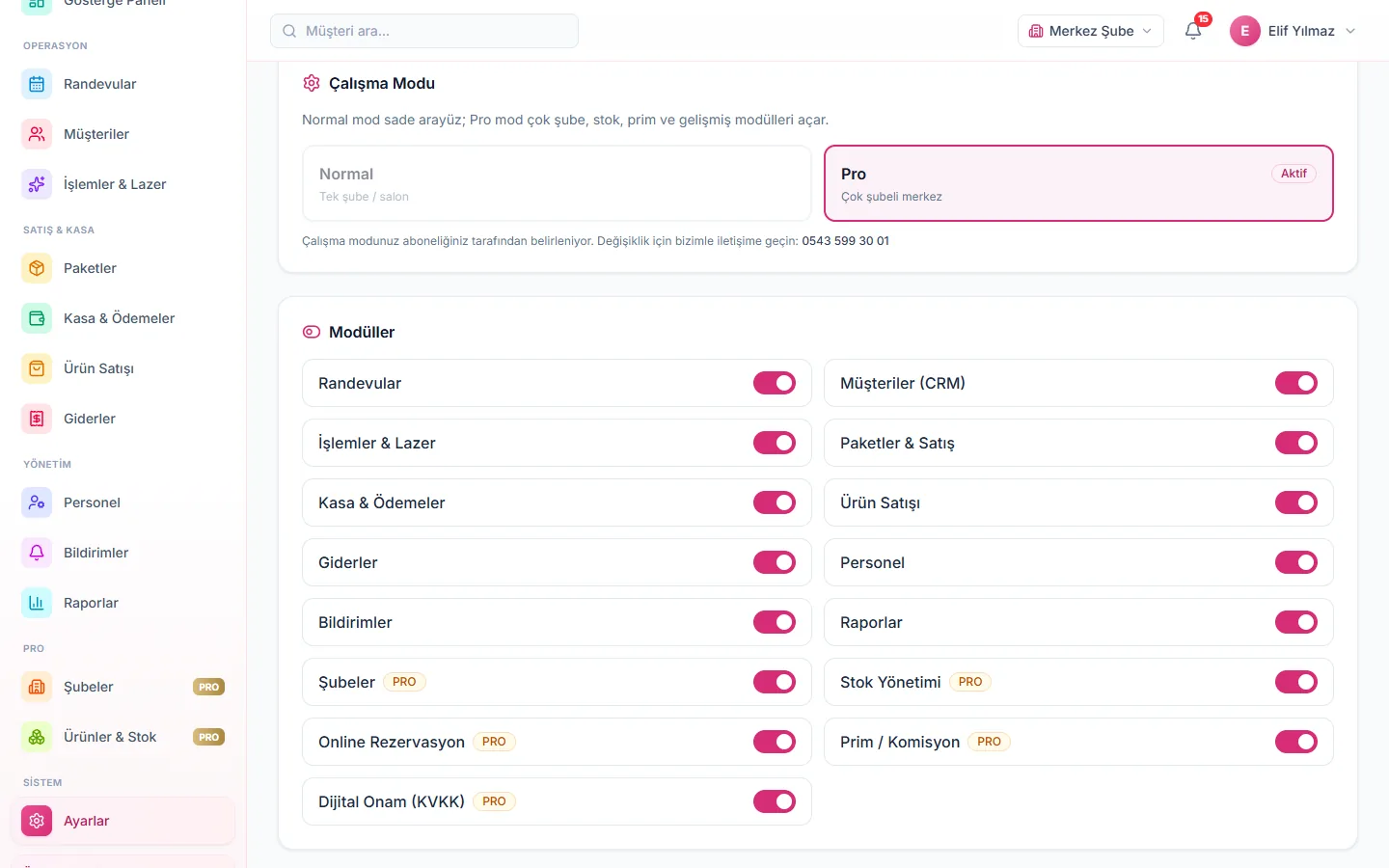This screenshot has height=868, width=1389.
Task: Open İşlemler & Lazer sparkle icon
Action: (37, 184)
